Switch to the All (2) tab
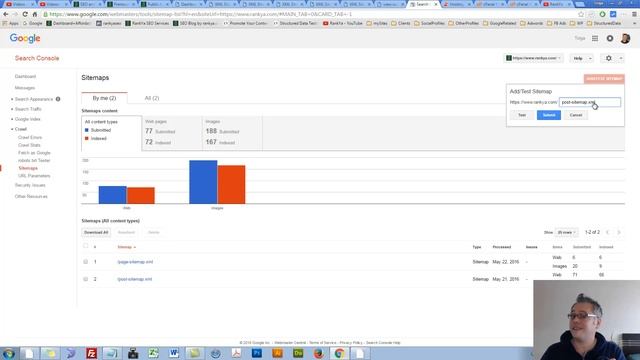The height and width of the screenshot is (360, 640). (152, 98)
